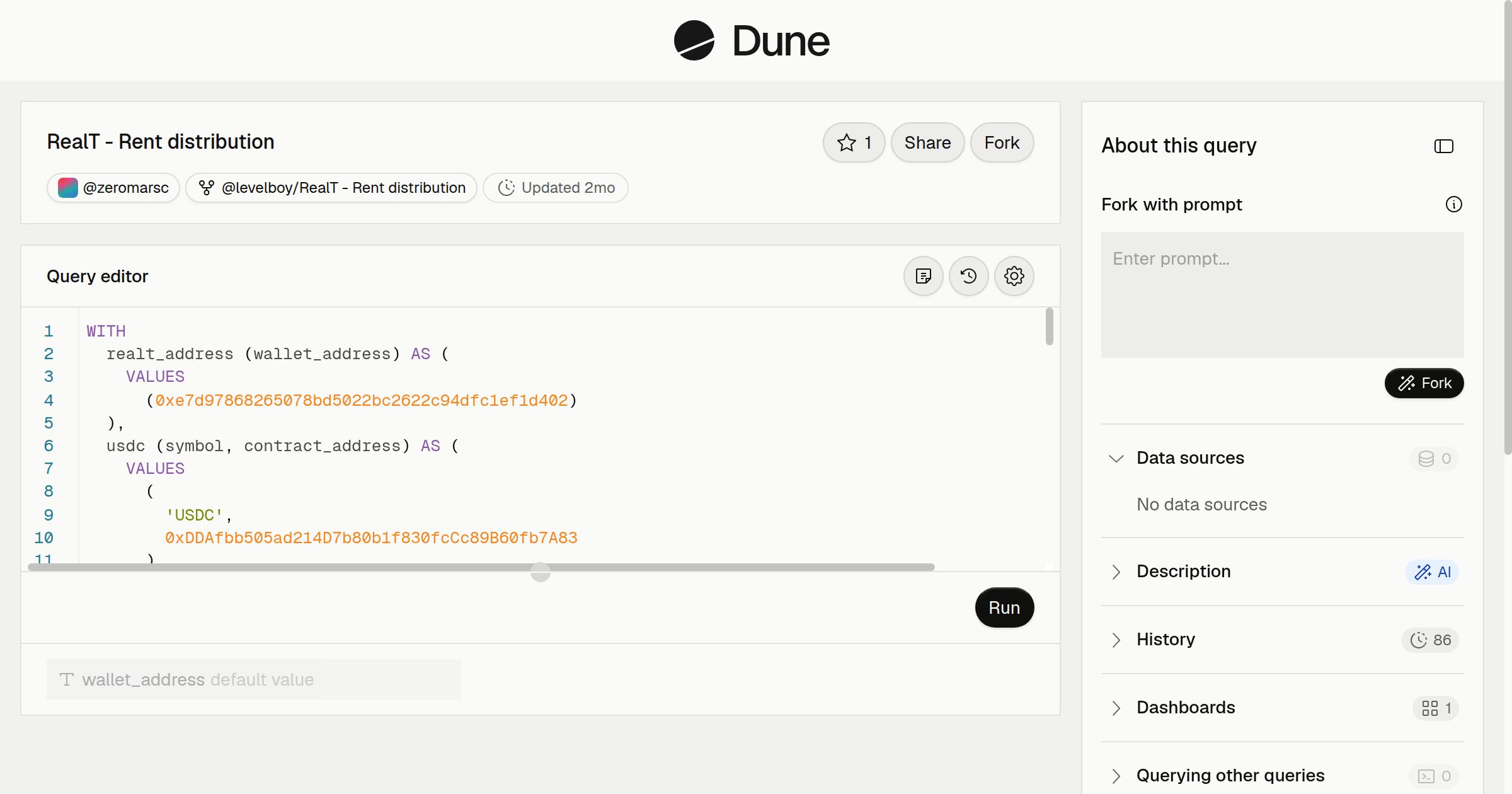Viewport: 1512px width, 794px height.
Task: Click the fork icon beside @levelboy
Action: pyautogui.click(x=206, y=188)
